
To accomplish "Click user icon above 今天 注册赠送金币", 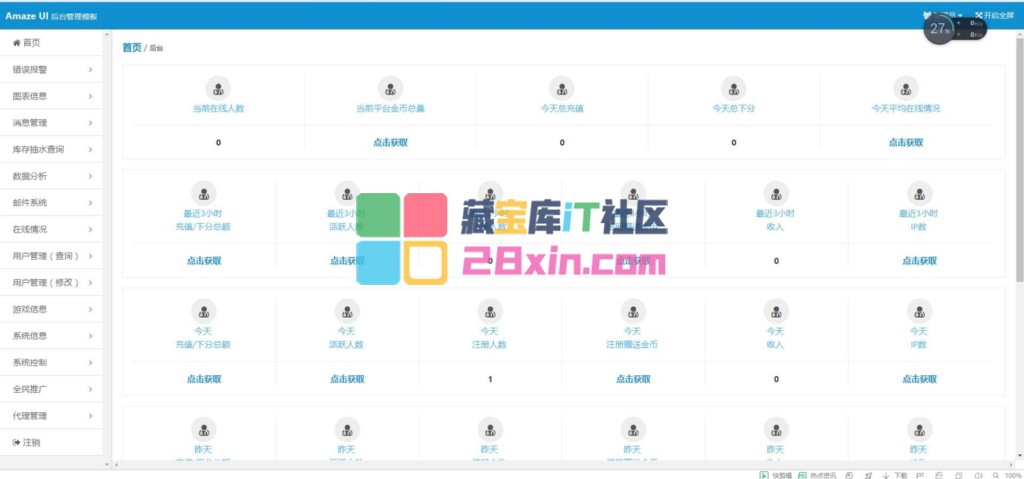I will click(633, 312).
